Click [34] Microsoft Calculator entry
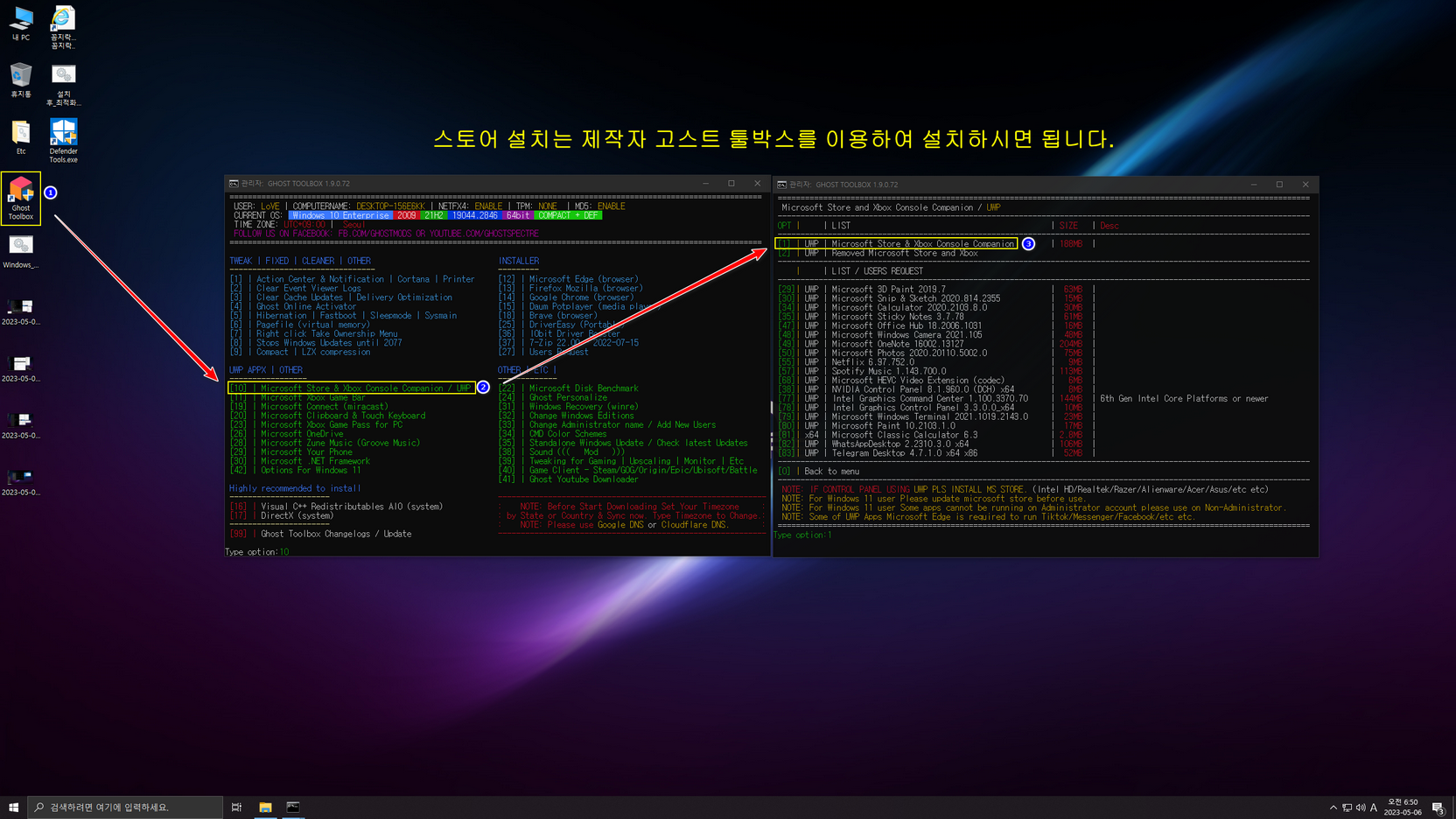Screen dimensions: 1456x819 882,307
